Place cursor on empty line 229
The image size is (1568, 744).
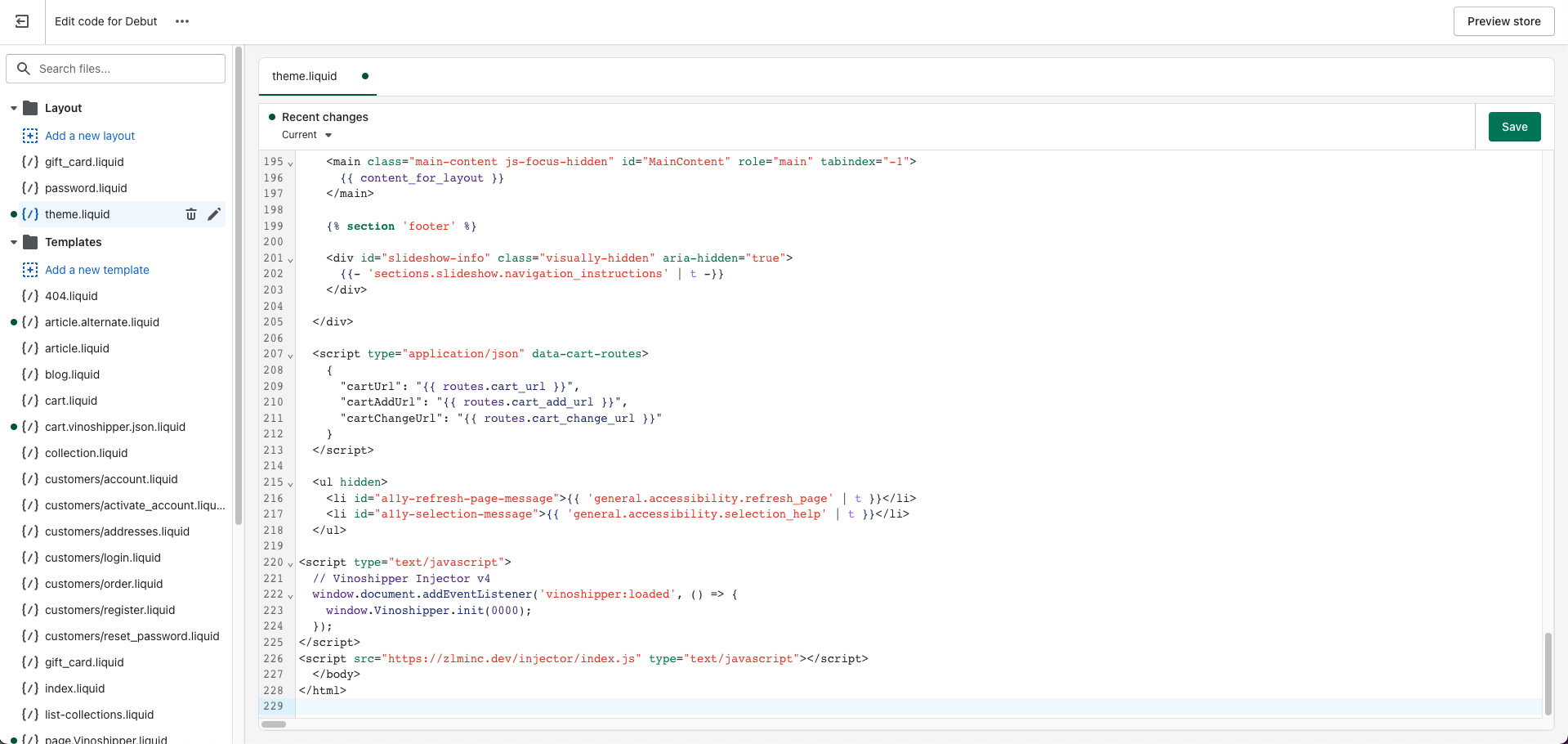pos(918,706)
